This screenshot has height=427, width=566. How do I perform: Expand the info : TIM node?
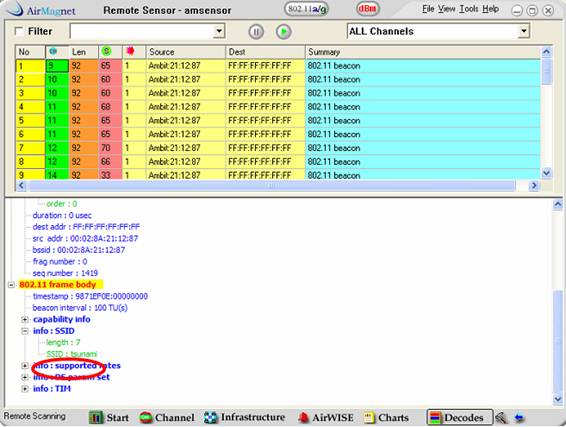(x=25, y=389)
